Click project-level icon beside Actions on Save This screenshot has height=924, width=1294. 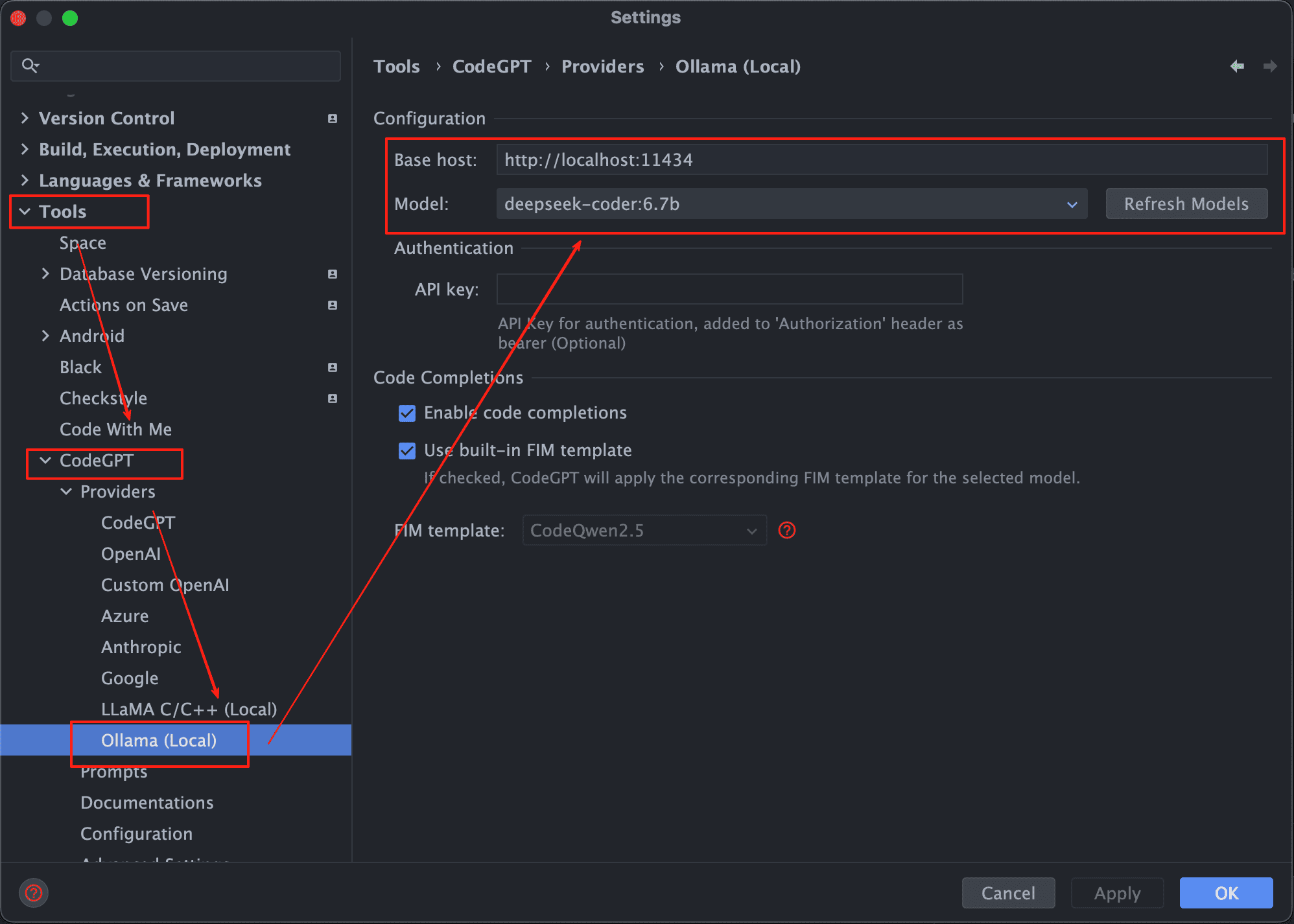tap(333, 305)
